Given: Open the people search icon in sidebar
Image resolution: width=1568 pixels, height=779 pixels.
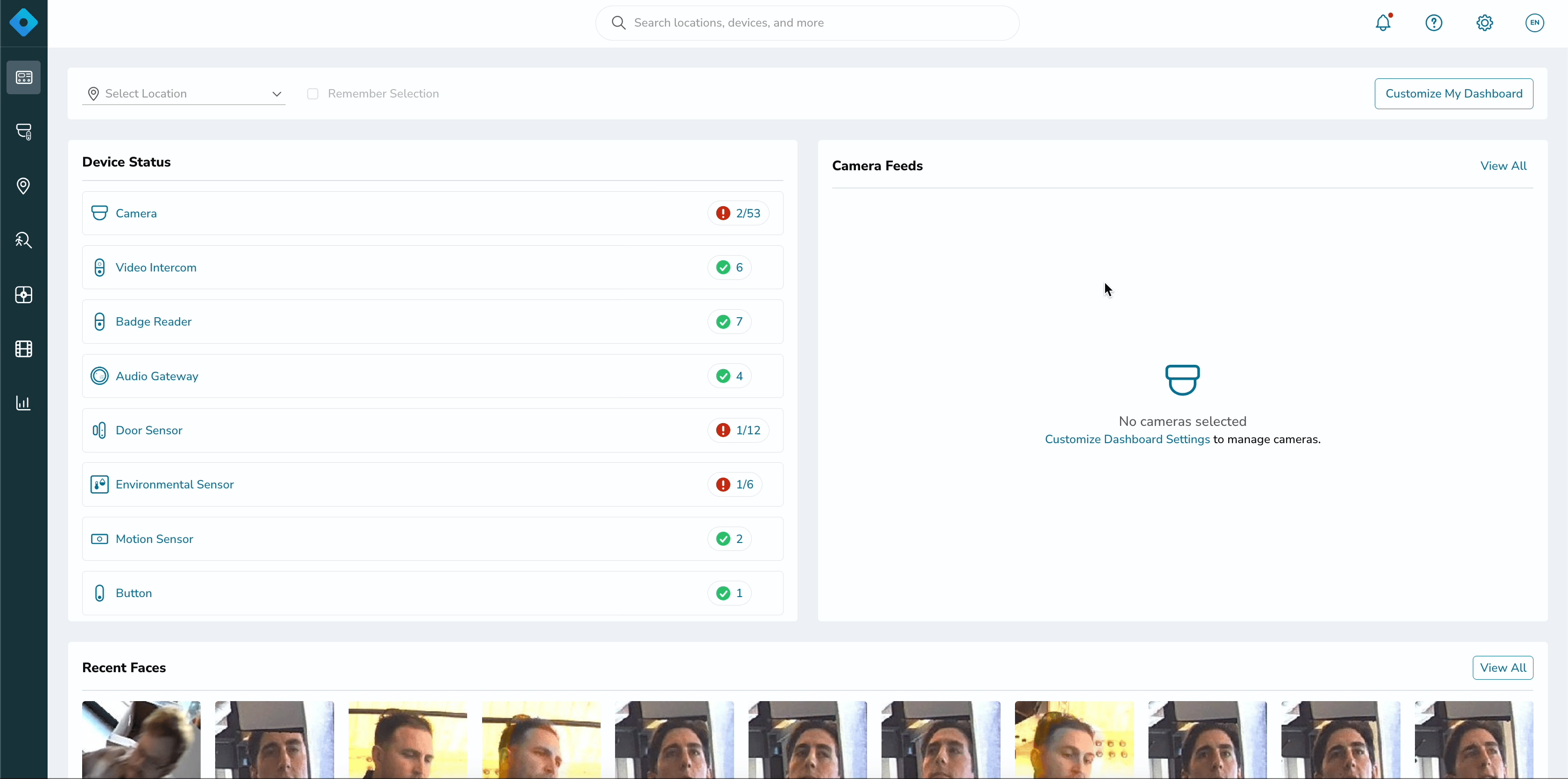Looking at the screenshot, I should pos(24,240).
